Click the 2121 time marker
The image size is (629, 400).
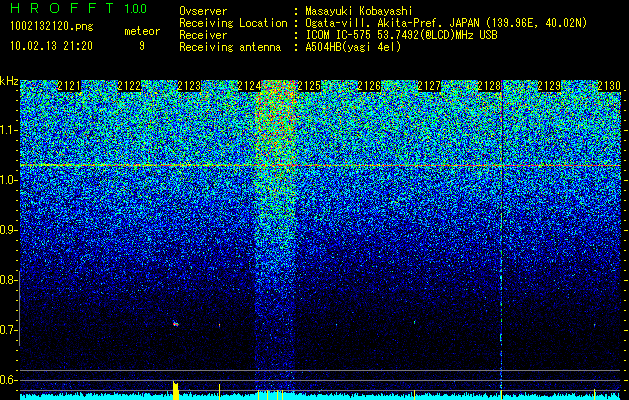tap(69, 86)
